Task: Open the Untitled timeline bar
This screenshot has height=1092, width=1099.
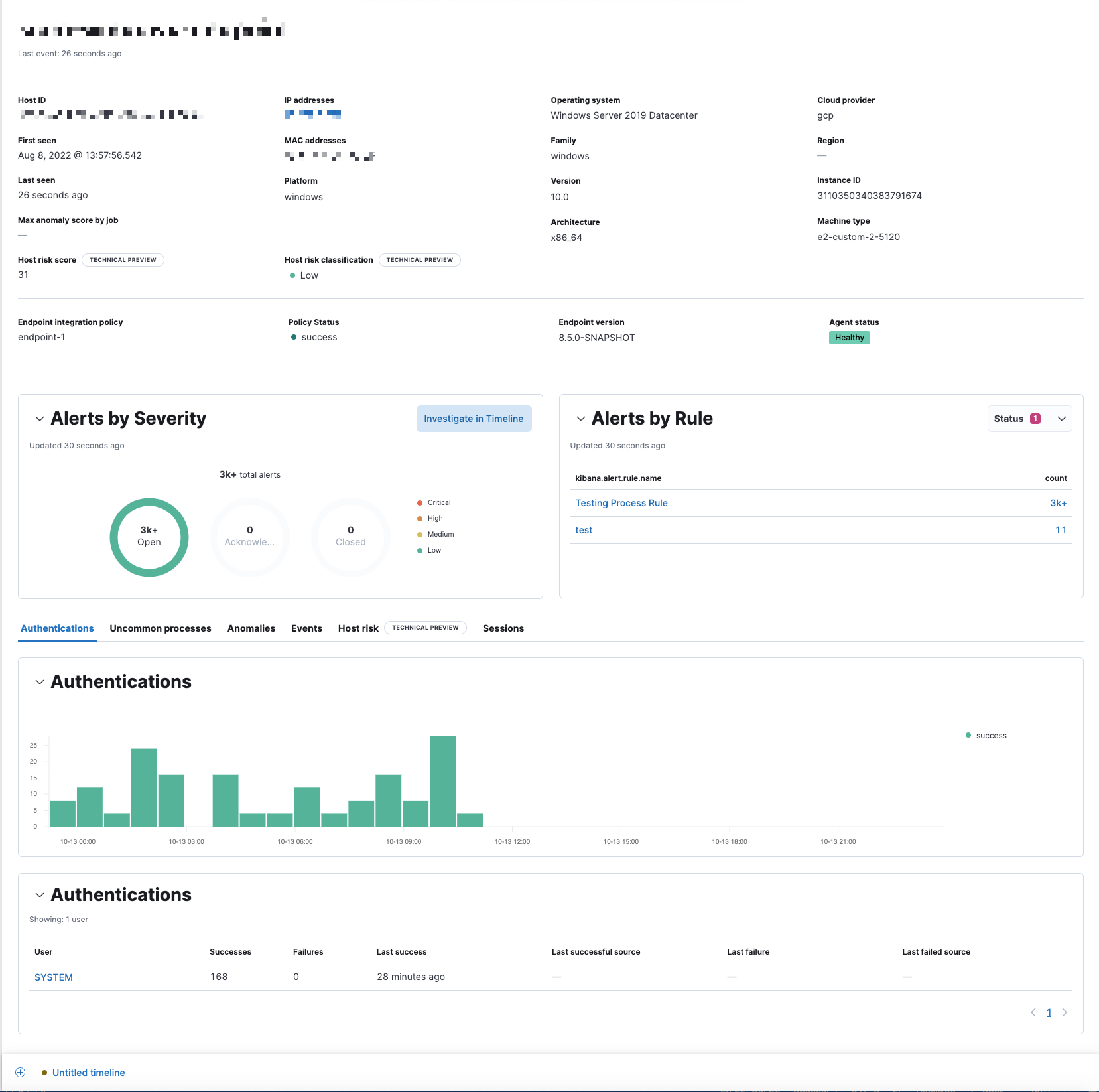Action: pos(89,1072)
